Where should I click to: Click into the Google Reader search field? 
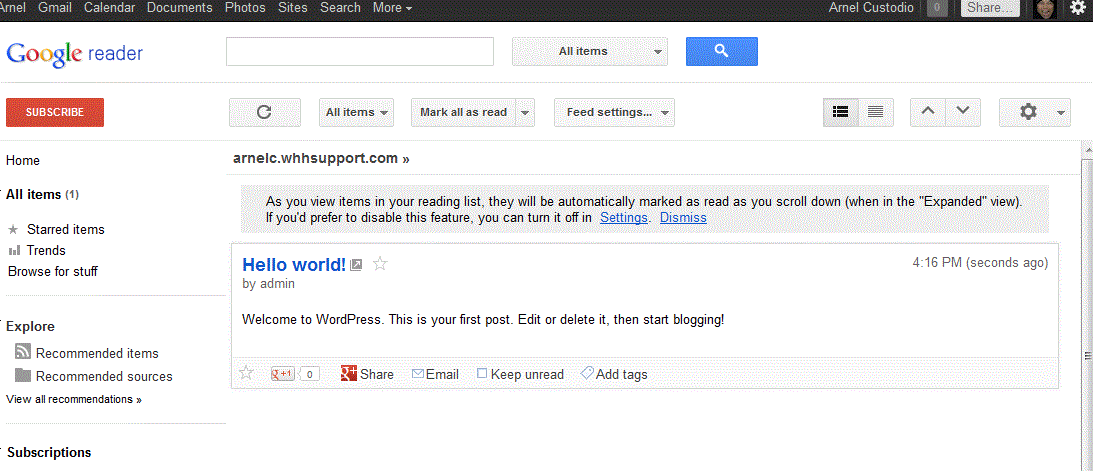pos(360,51)
